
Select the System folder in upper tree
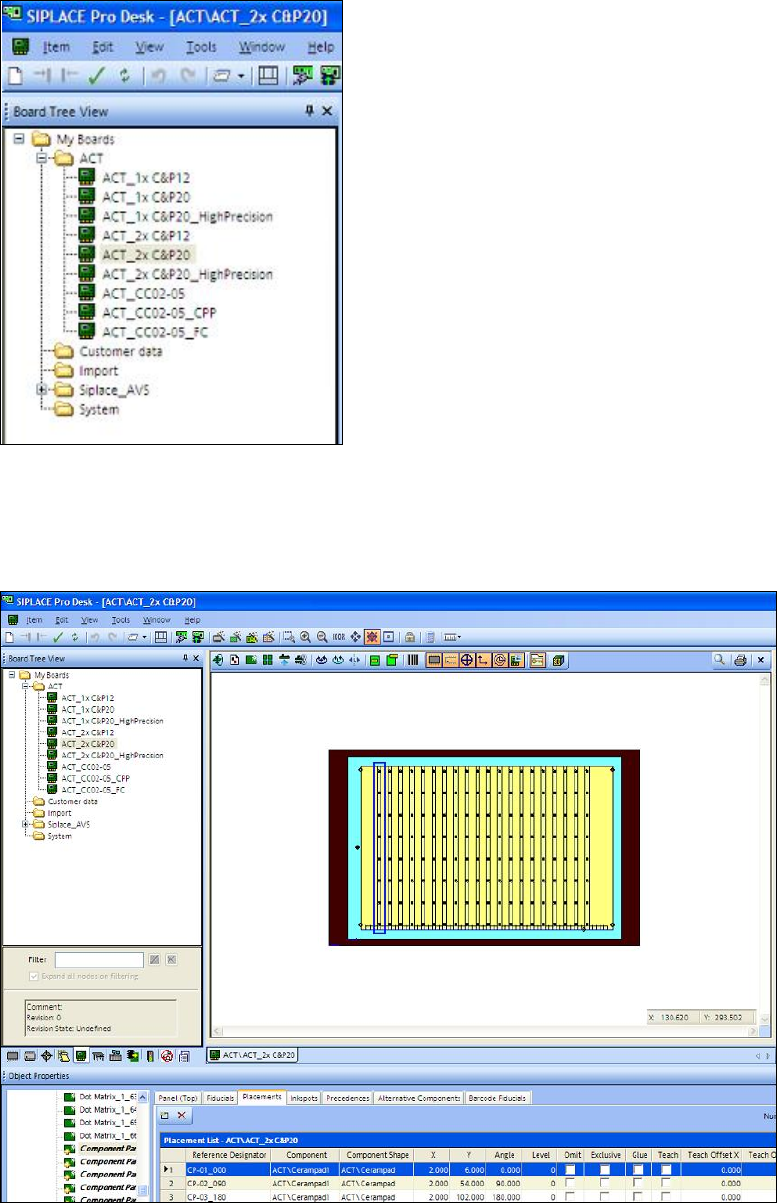click(98, 409)
